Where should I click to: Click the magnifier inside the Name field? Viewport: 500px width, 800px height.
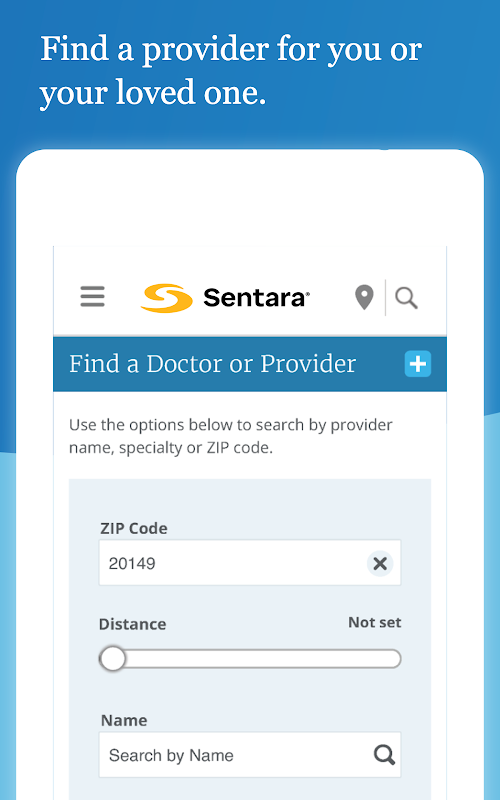coord(384,755)
